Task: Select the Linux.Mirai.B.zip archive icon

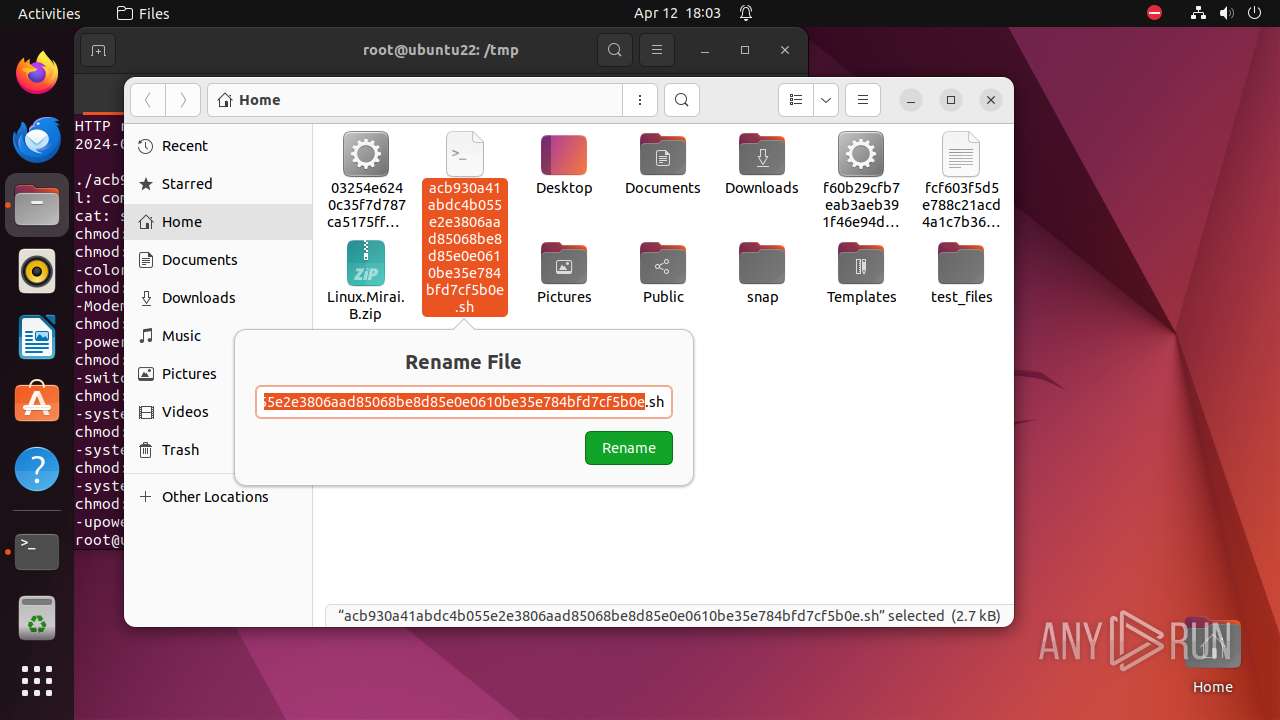Action: coord(366,263)
